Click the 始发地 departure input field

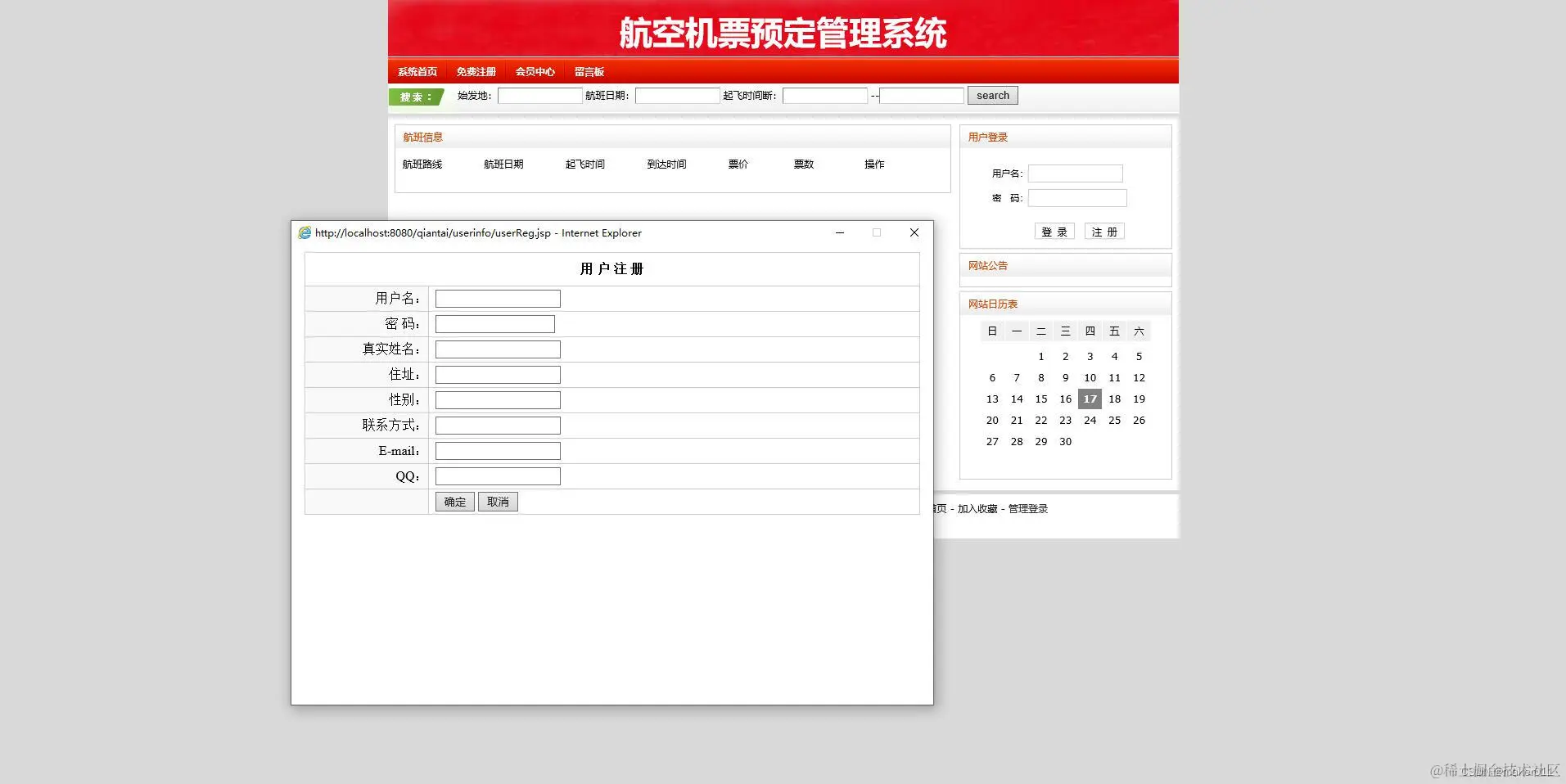(x=539, y=95)
